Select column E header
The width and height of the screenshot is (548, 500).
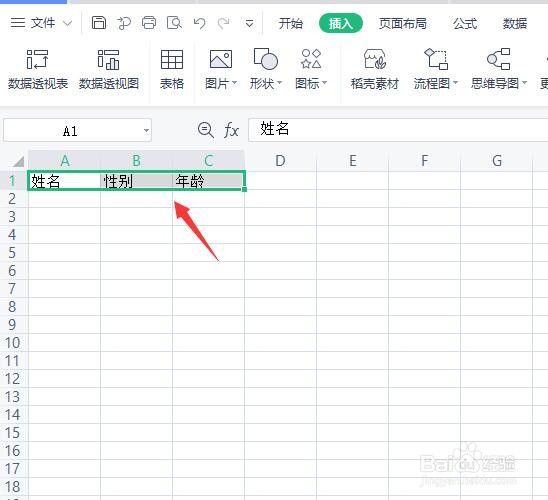pyautogui.click(x=353, y=161)
